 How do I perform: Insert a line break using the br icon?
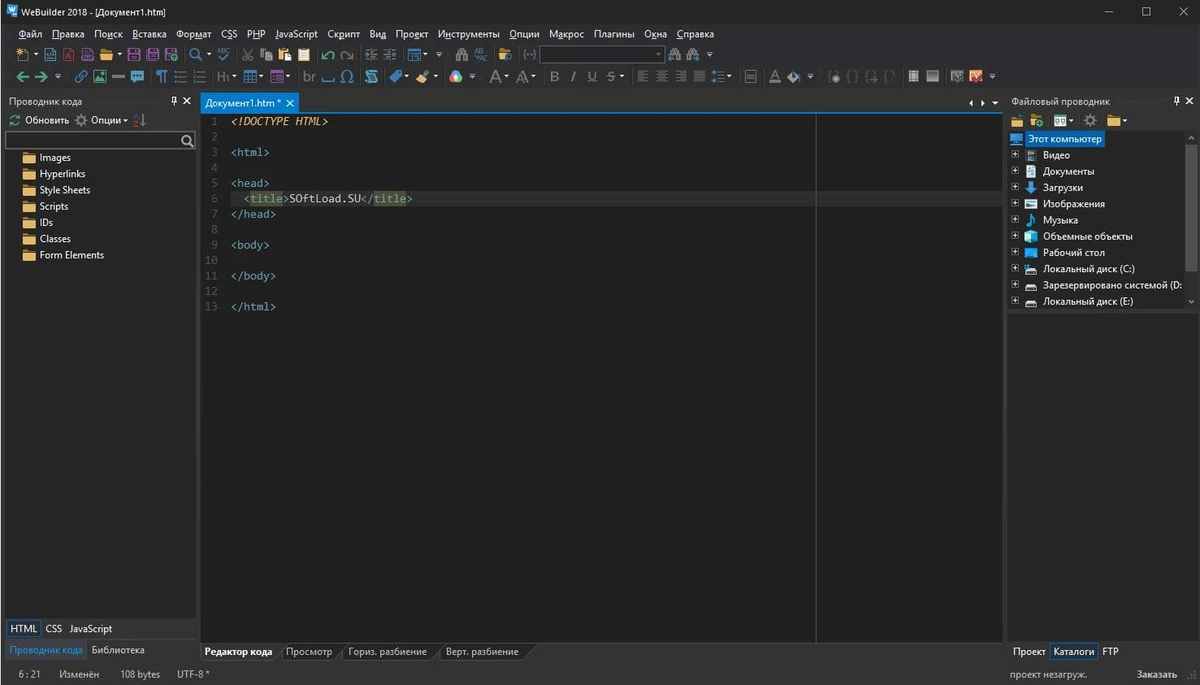tap(310, 76)
